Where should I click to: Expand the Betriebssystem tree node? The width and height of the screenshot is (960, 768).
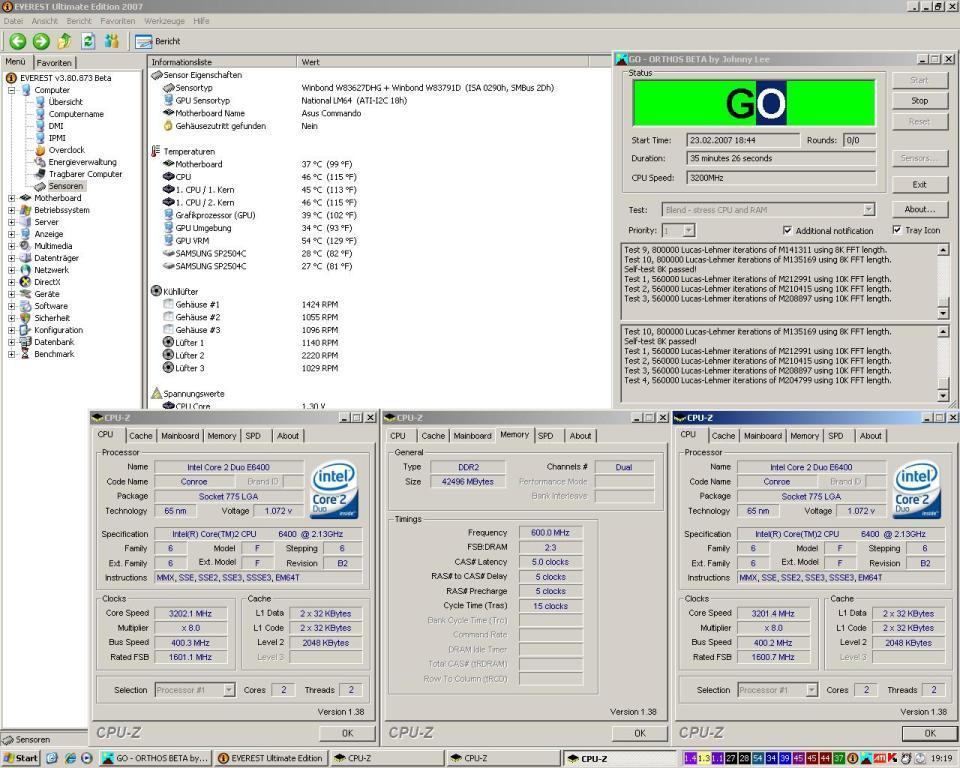pyautogui.click(x=12, y=210)
